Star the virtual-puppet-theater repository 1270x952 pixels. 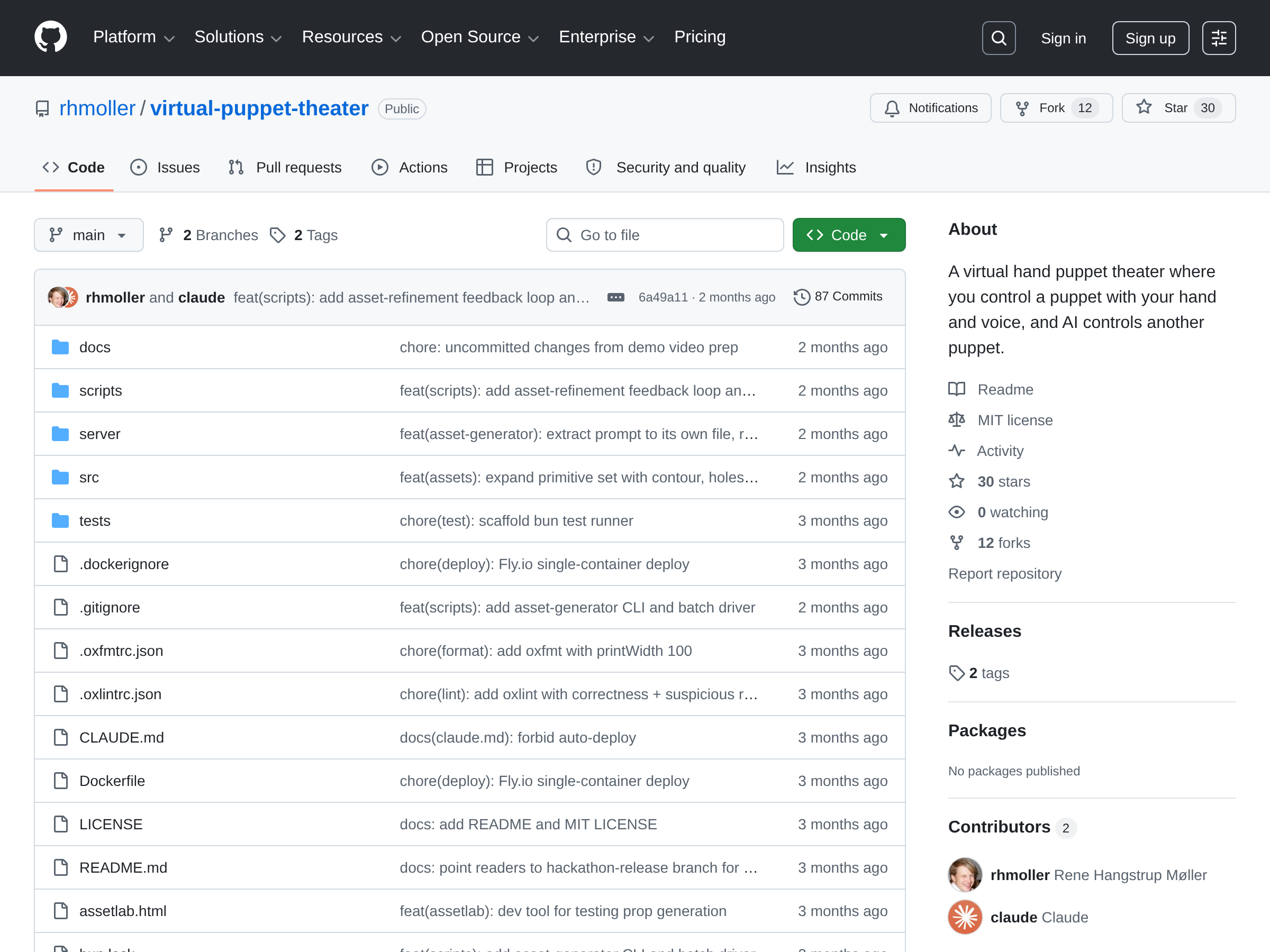(1178, 108)
